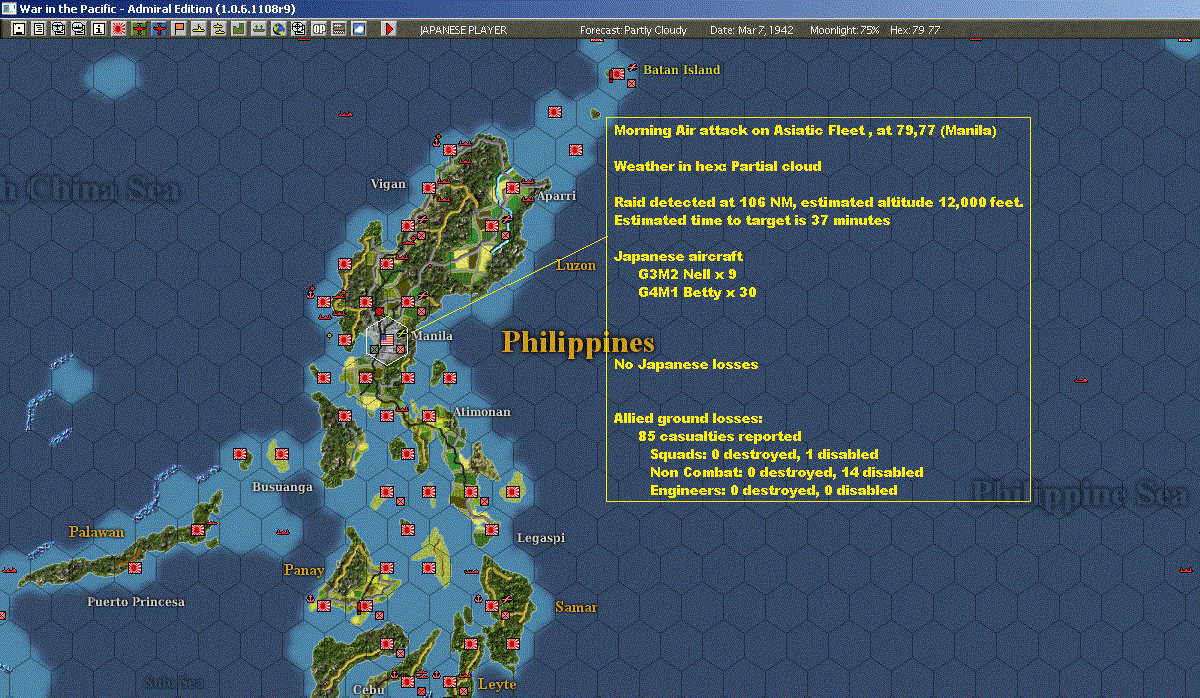Click 'Non Combat: 0 destroyed, 14 disabled' line

[x=786, y=472]
